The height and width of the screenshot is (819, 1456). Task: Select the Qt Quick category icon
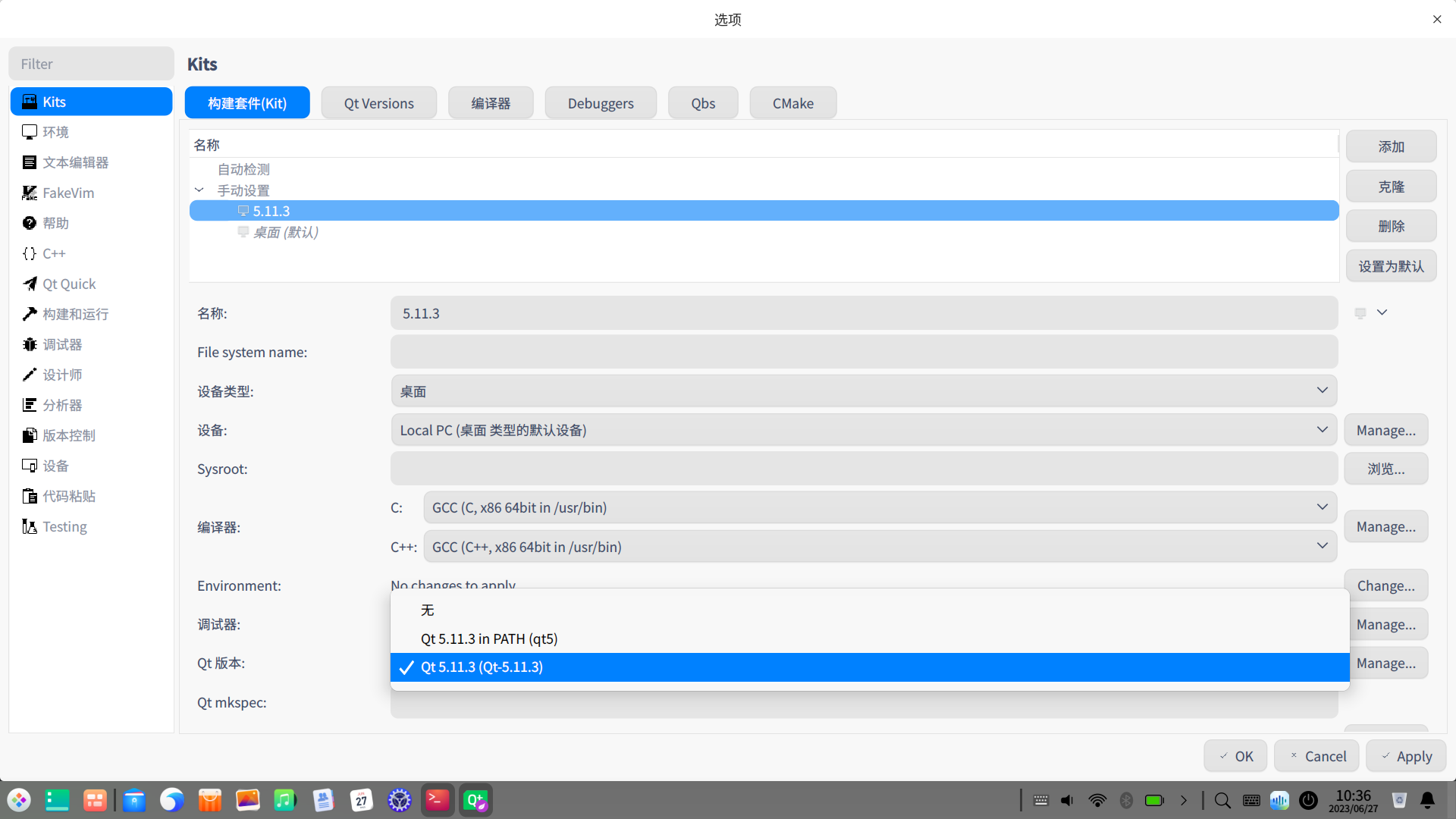(30, 284)
